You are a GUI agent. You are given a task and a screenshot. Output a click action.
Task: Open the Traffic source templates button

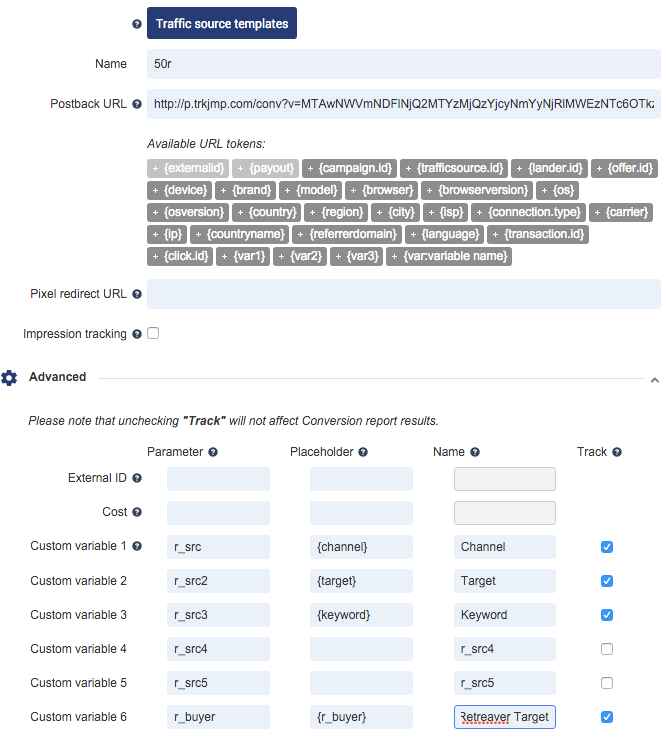(222, 23)
